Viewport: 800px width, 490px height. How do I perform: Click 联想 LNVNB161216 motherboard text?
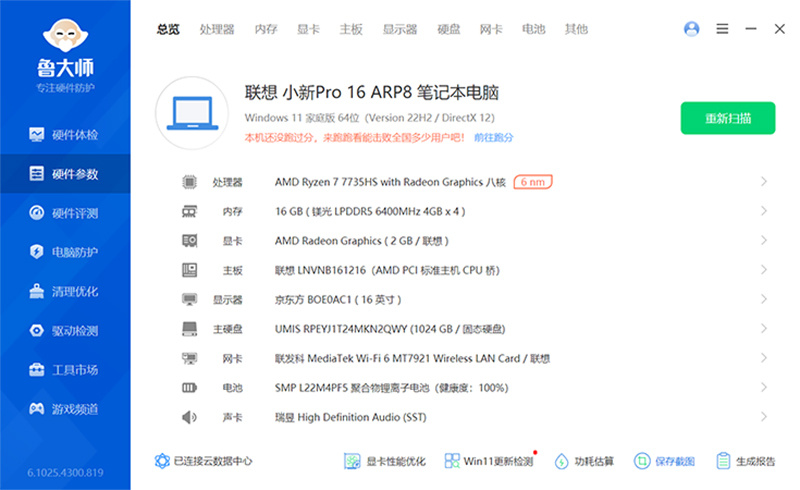pos(387,270)
